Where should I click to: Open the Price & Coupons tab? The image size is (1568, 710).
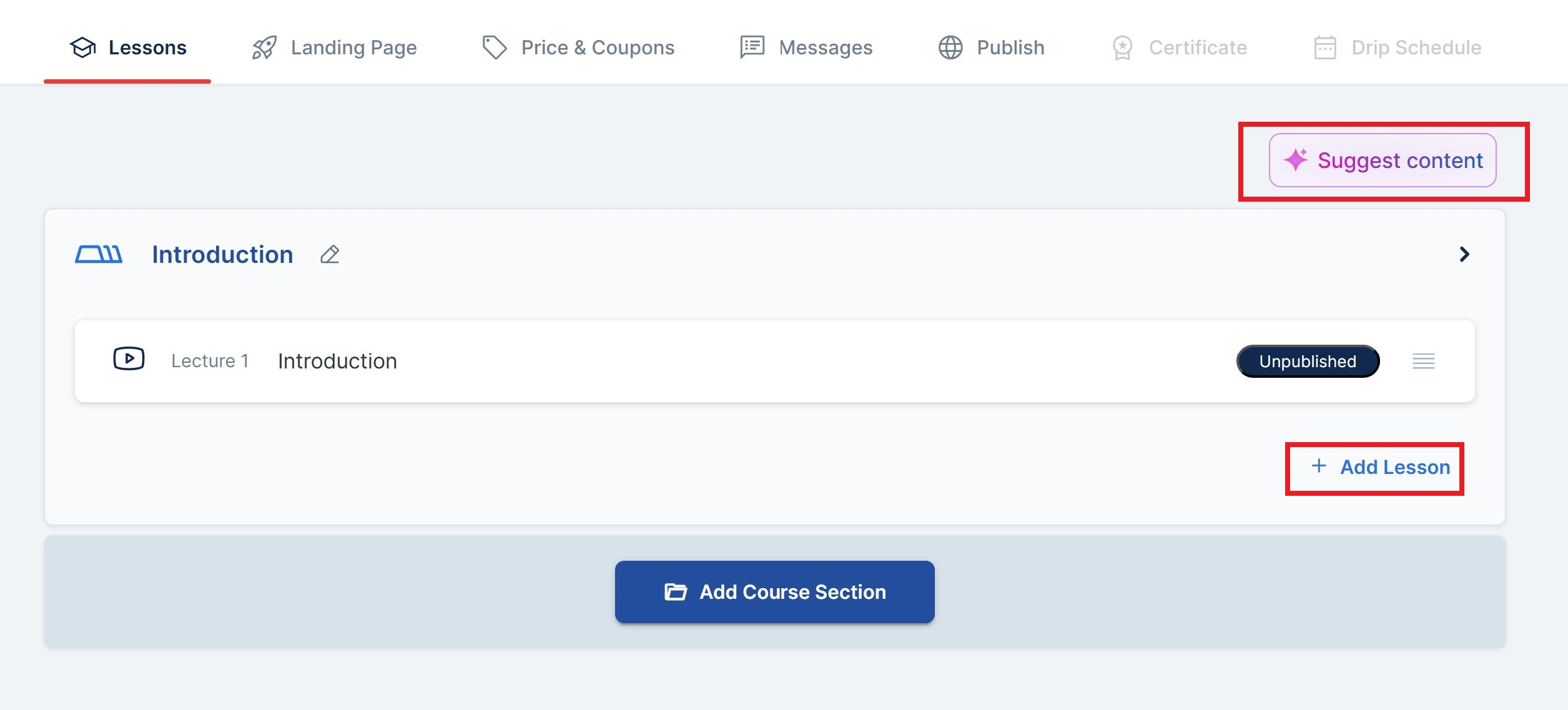pyautogui.click(x=578, y=47)
